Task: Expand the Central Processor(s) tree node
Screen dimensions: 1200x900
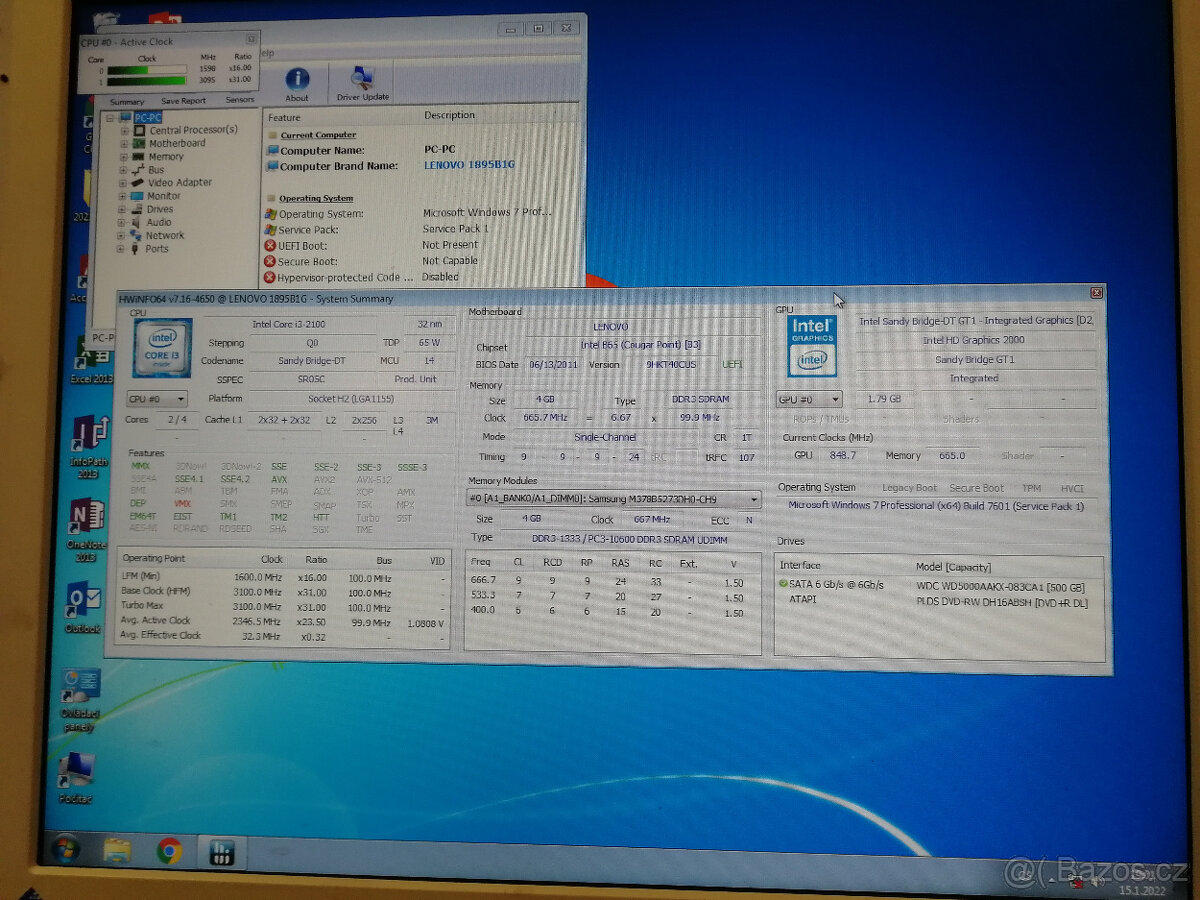Action: [x=126, y=129]
